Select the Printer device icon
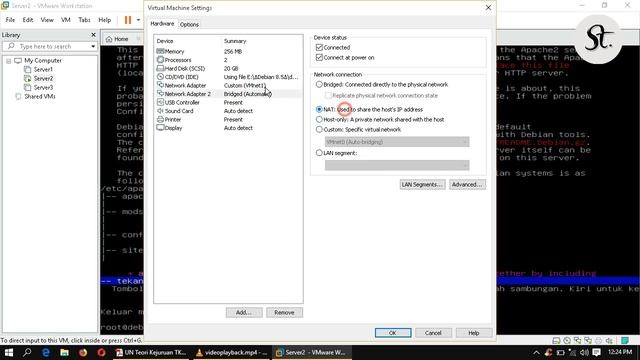This screenshot has height=360, width=640. coord(160,120)
